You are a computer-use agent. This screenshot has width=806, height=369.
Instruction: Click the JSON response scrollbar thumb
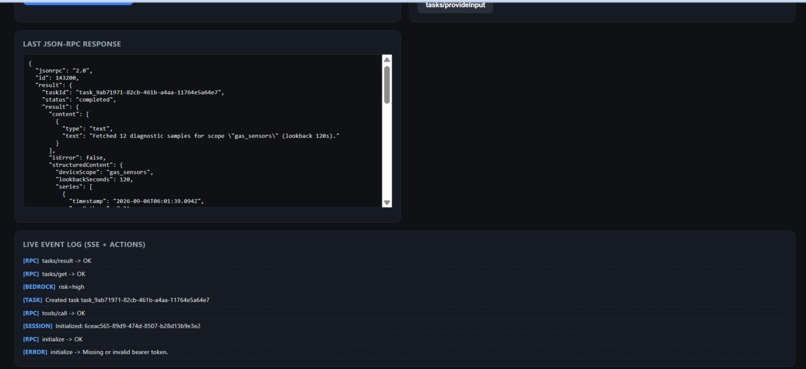click(387, 85)
